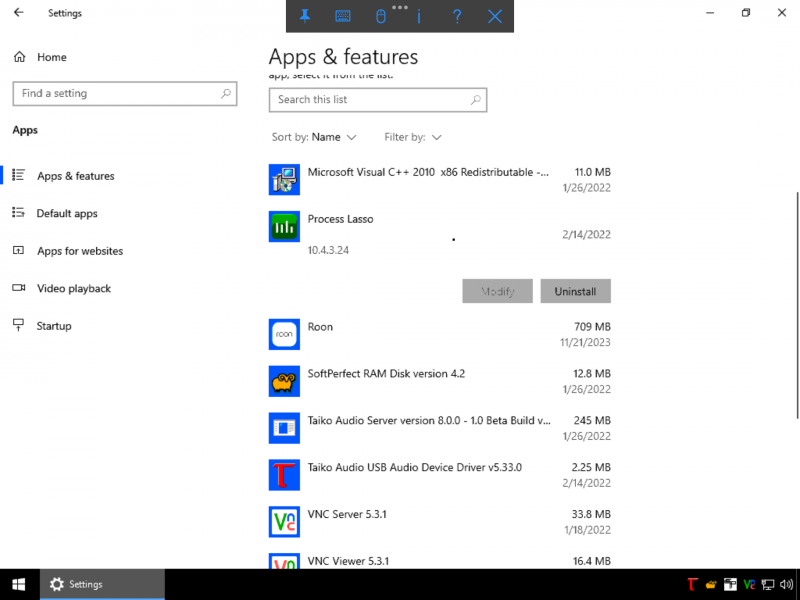Open the info icon in remote toolbar
The width and height of the screenshot is (800, 600).
[419, 17]
